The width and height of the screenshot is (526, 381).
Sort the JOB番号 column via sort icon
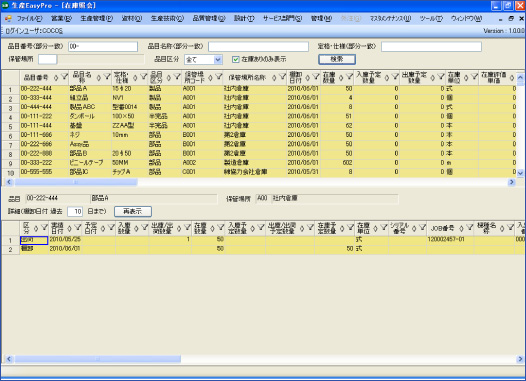(461, 228)
